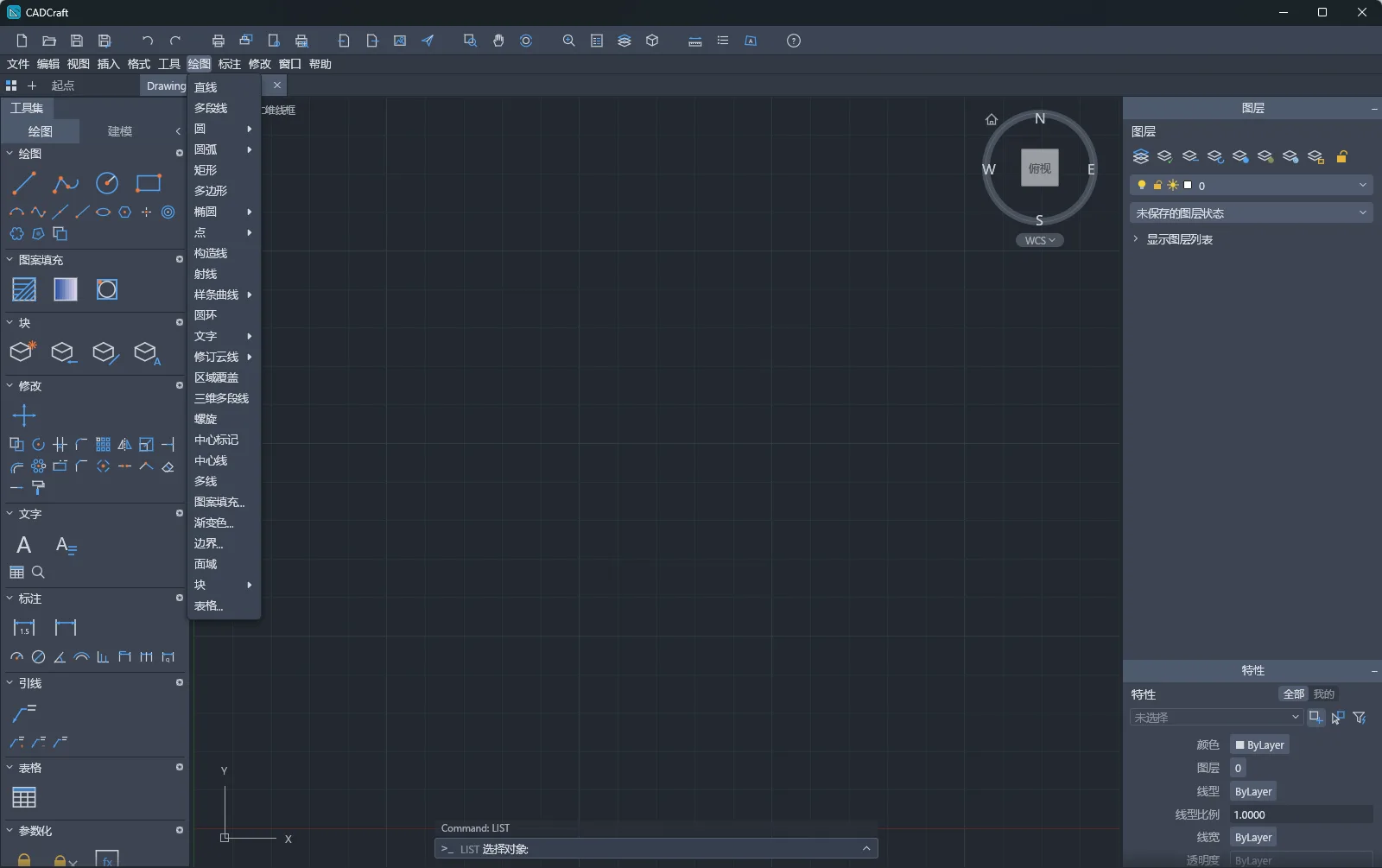Click the 线型比例 1.0000 field
Image resolution: width=1382 pixels, height=868 pixels.
(1301, 814)
